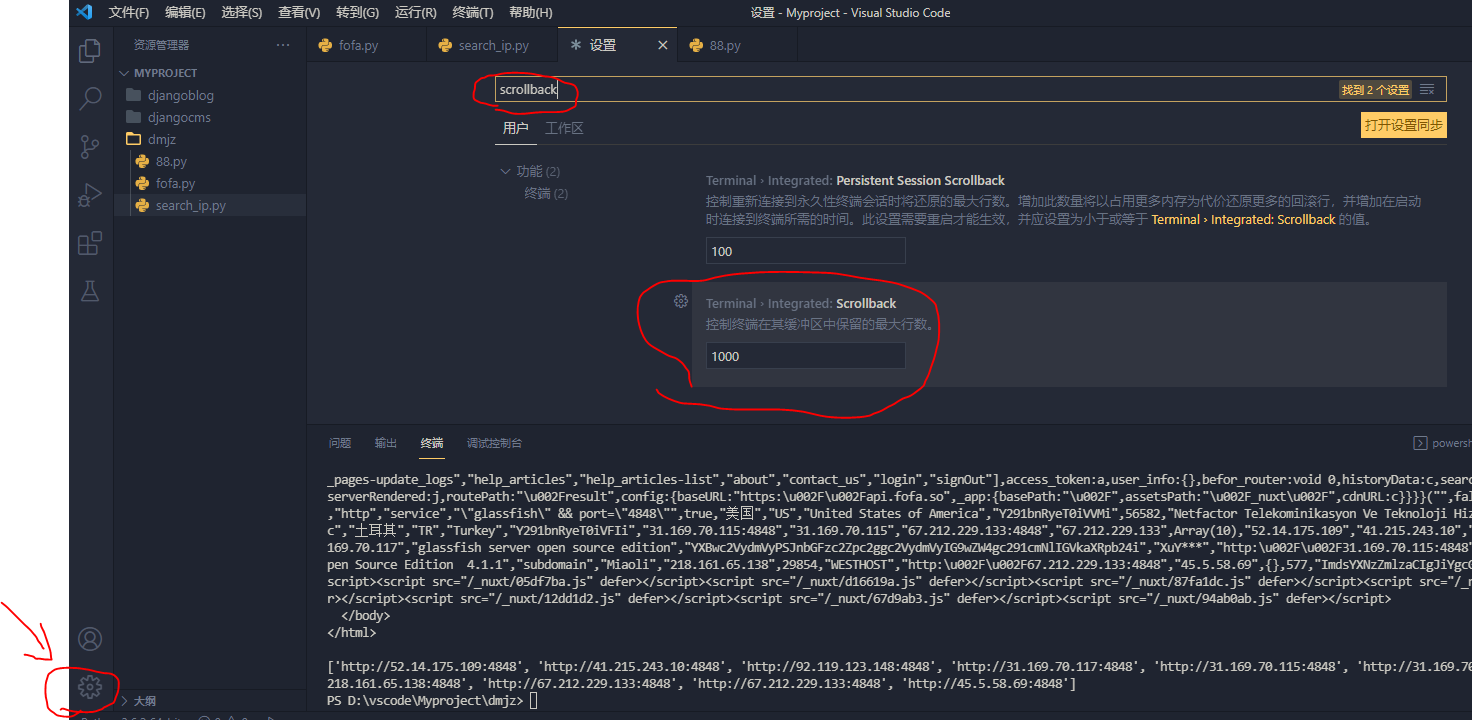
Task: Open the Run and Debug view
Action: coord(90,195)
